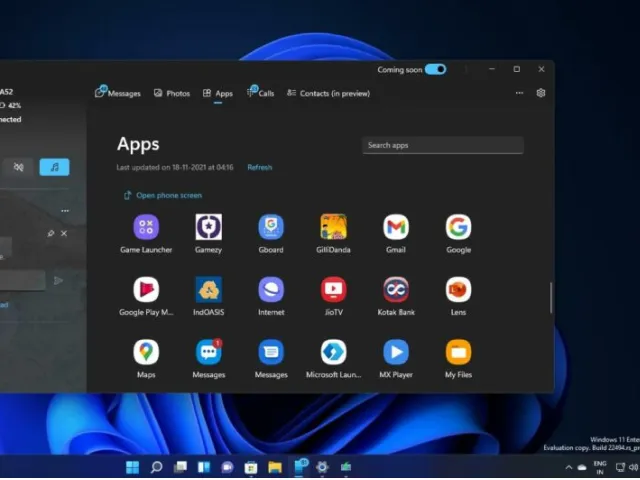The image size is (640, 480).
Task: Launch Google Play Movies app
Action: (146, 289)
